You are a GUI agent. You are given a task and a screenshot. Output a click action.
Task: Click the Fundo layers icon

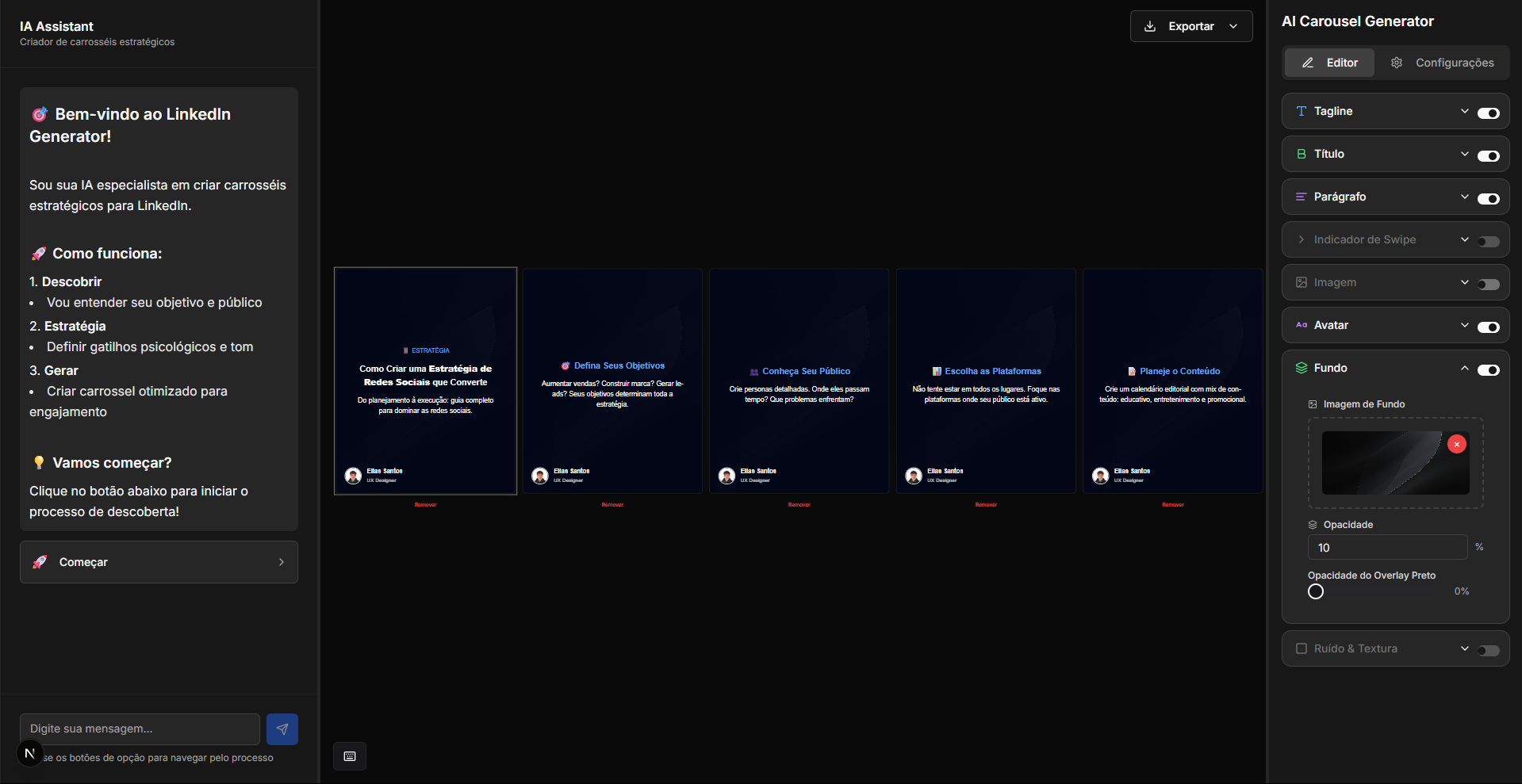pos(1302,368)
